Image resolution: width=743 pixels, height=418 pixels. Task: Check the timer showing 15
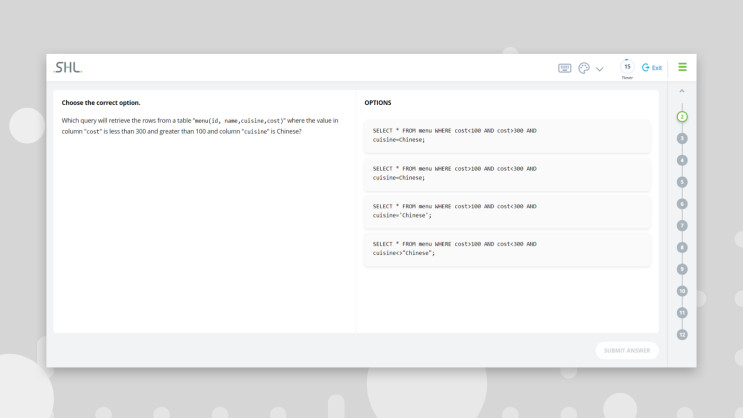coord(627,67)
